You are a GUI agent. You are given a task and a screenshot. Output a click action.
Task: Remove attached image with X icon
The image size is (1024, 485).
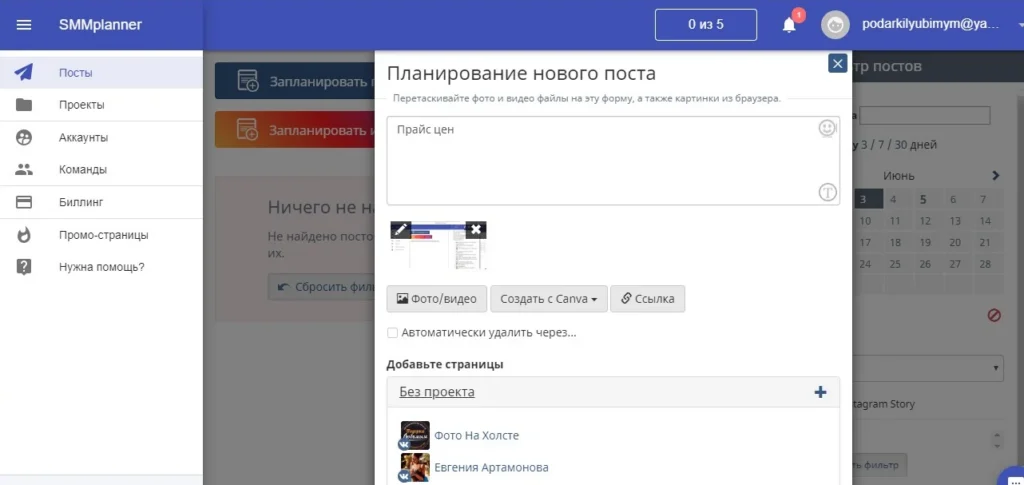[476, 229]
